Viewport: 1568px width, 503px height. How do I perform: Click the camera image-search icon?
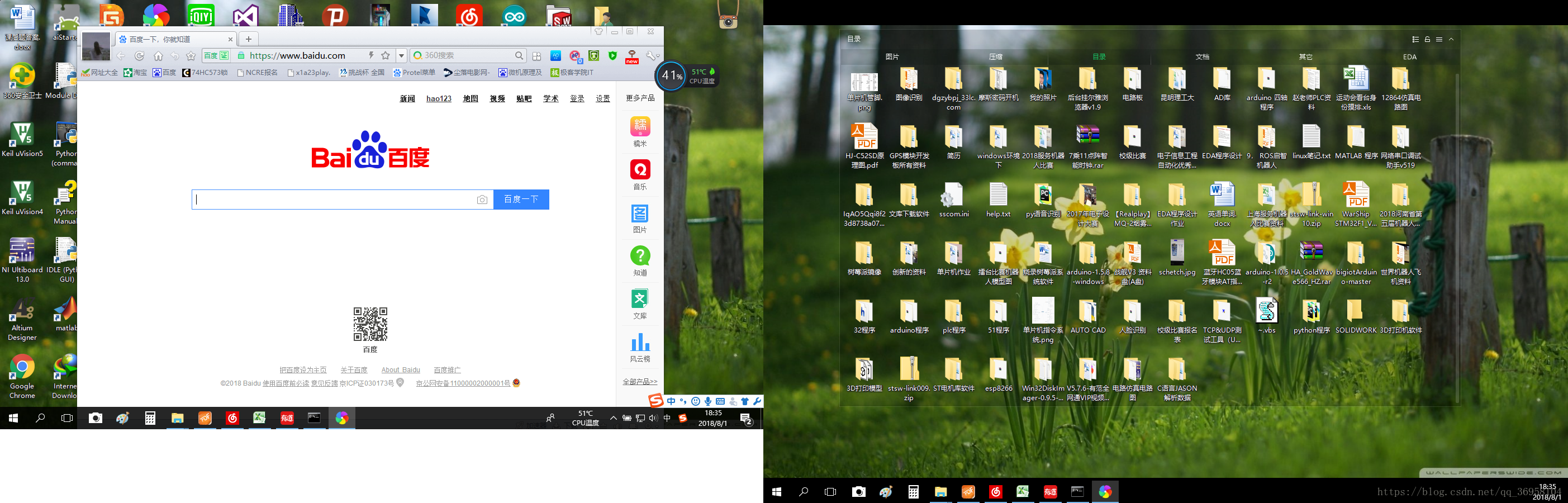[482, 200]
